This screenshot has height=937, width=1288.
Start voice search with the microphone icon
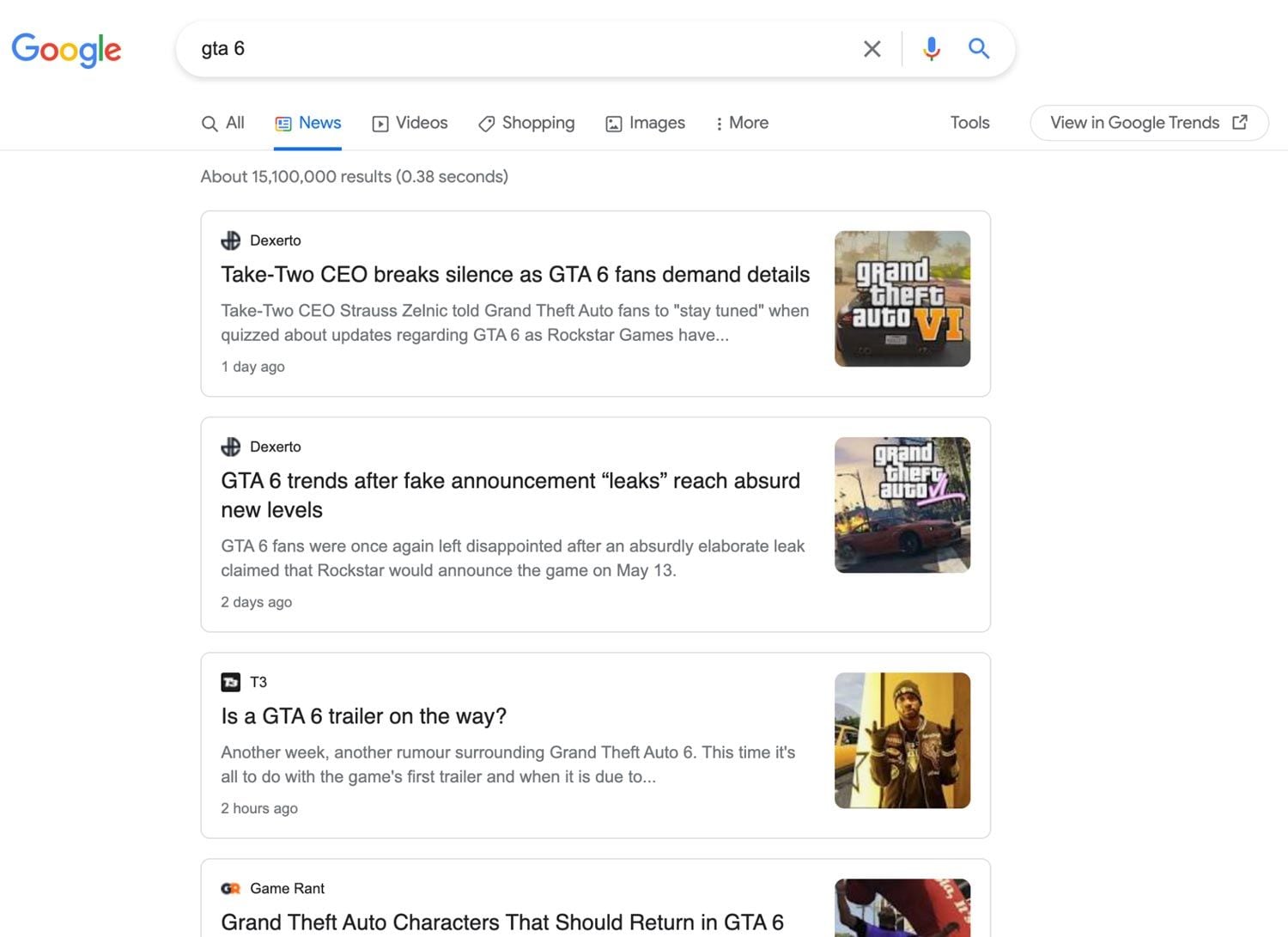pos(931,49)
